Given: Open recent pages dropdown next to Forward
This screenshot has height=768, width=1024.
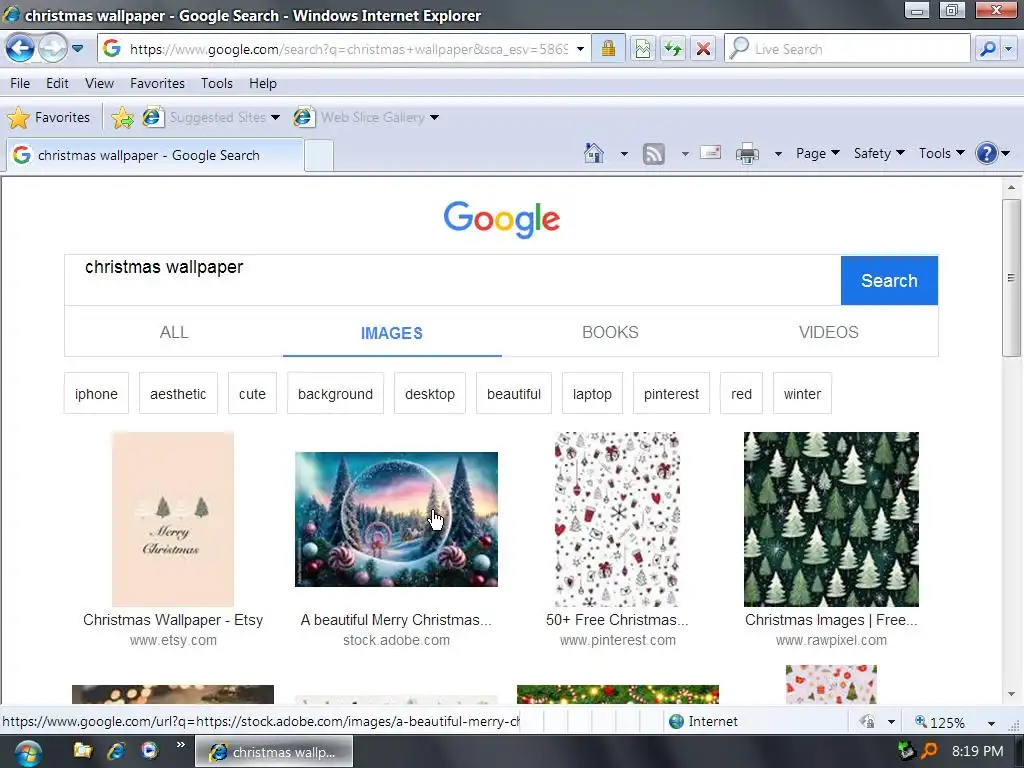Looking at the screenshot, I should pyautogui.click(x=78, y=49).
